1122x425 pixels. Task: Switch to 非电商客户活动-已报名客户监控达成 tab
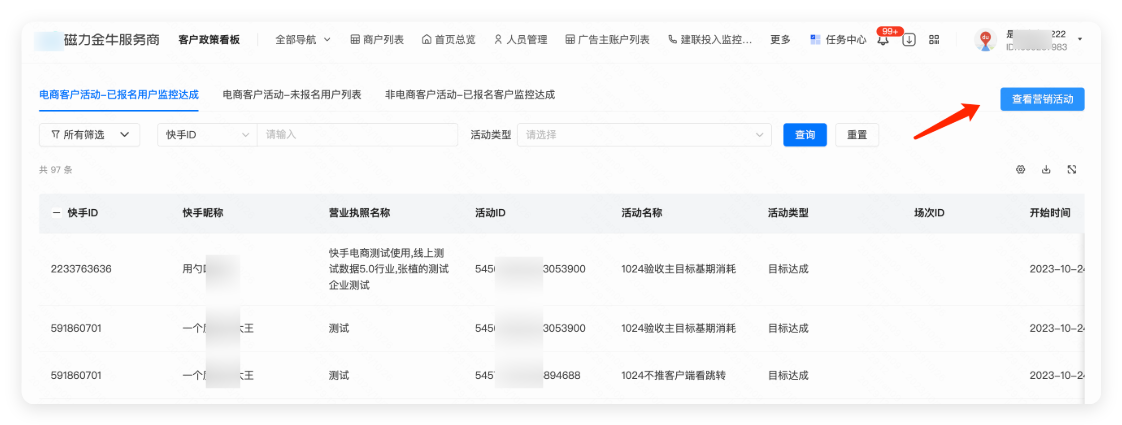pos(470,94)
